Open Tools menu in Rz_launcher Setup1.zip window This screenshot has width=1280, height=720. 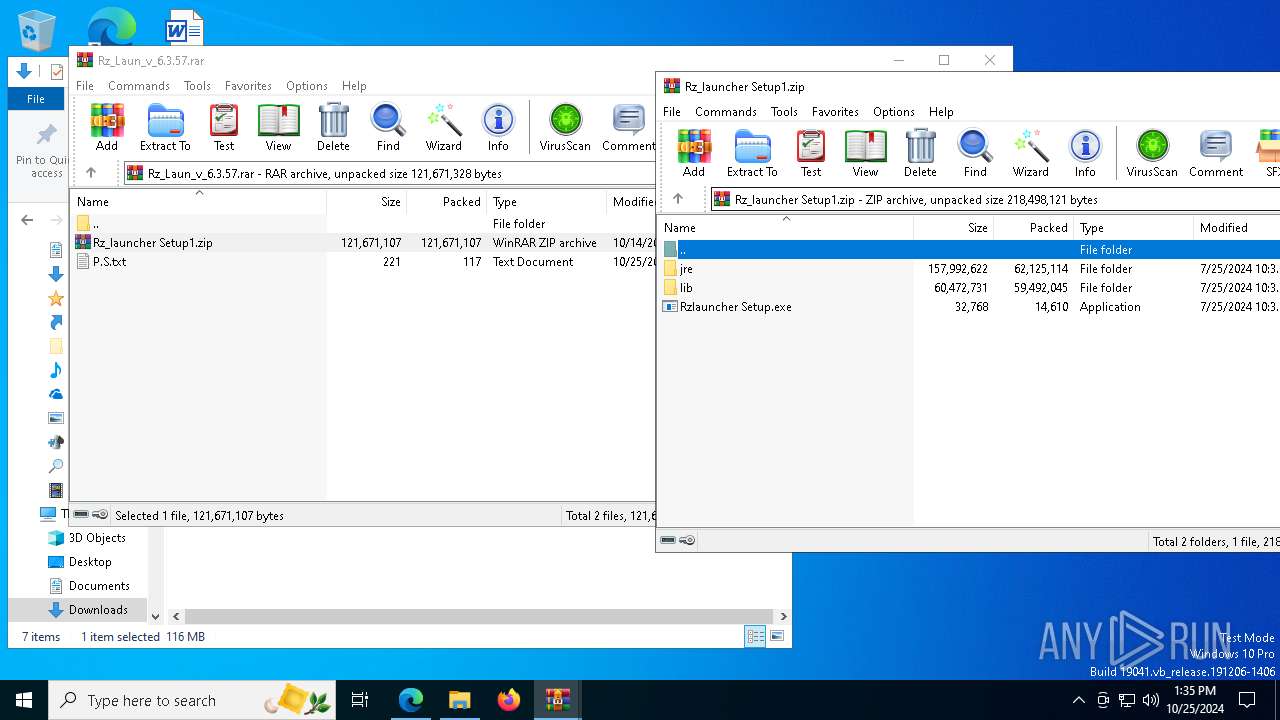pyautogui.click(x=784, y=112)
